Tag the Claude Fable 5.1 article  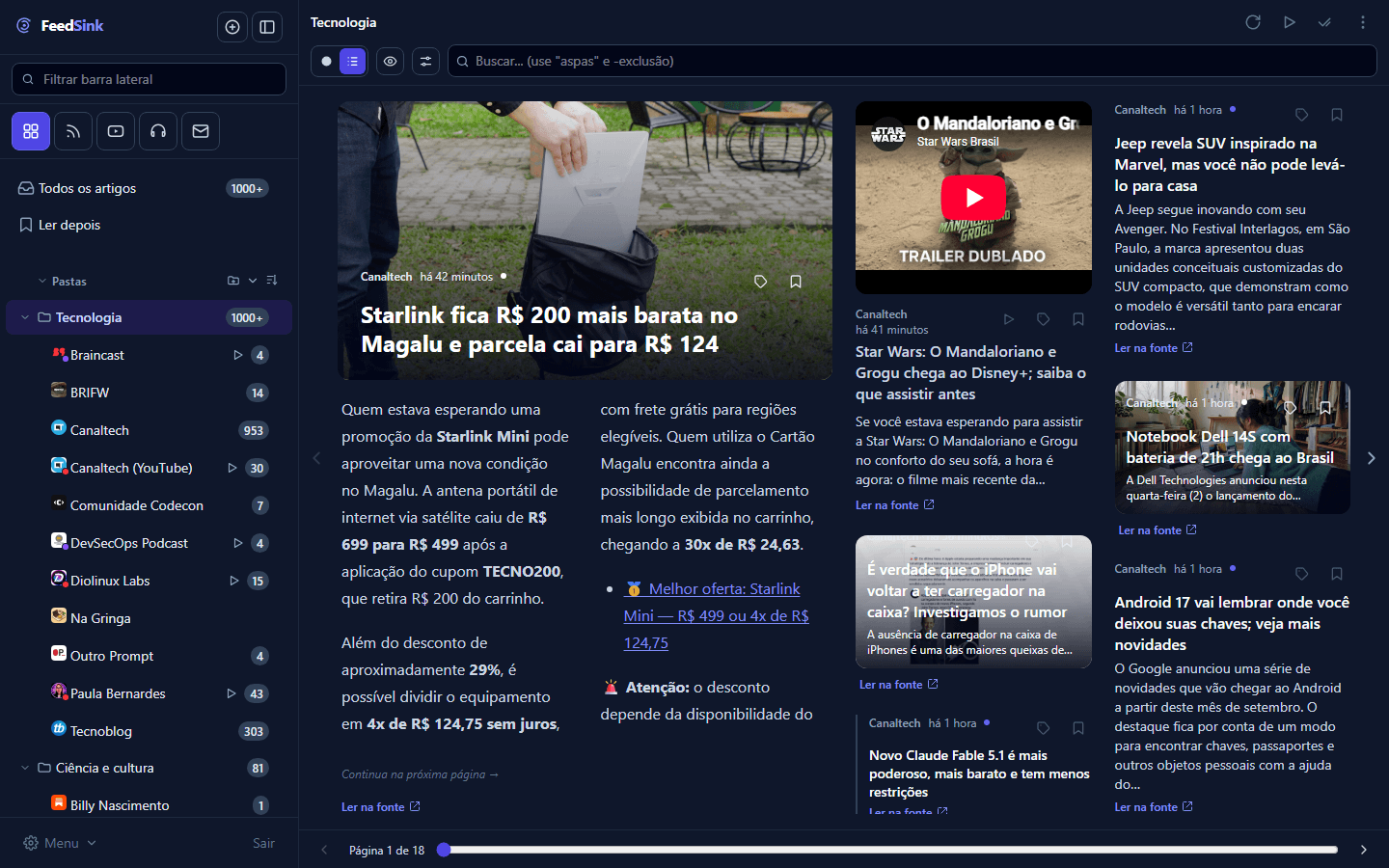[1043, 728]
